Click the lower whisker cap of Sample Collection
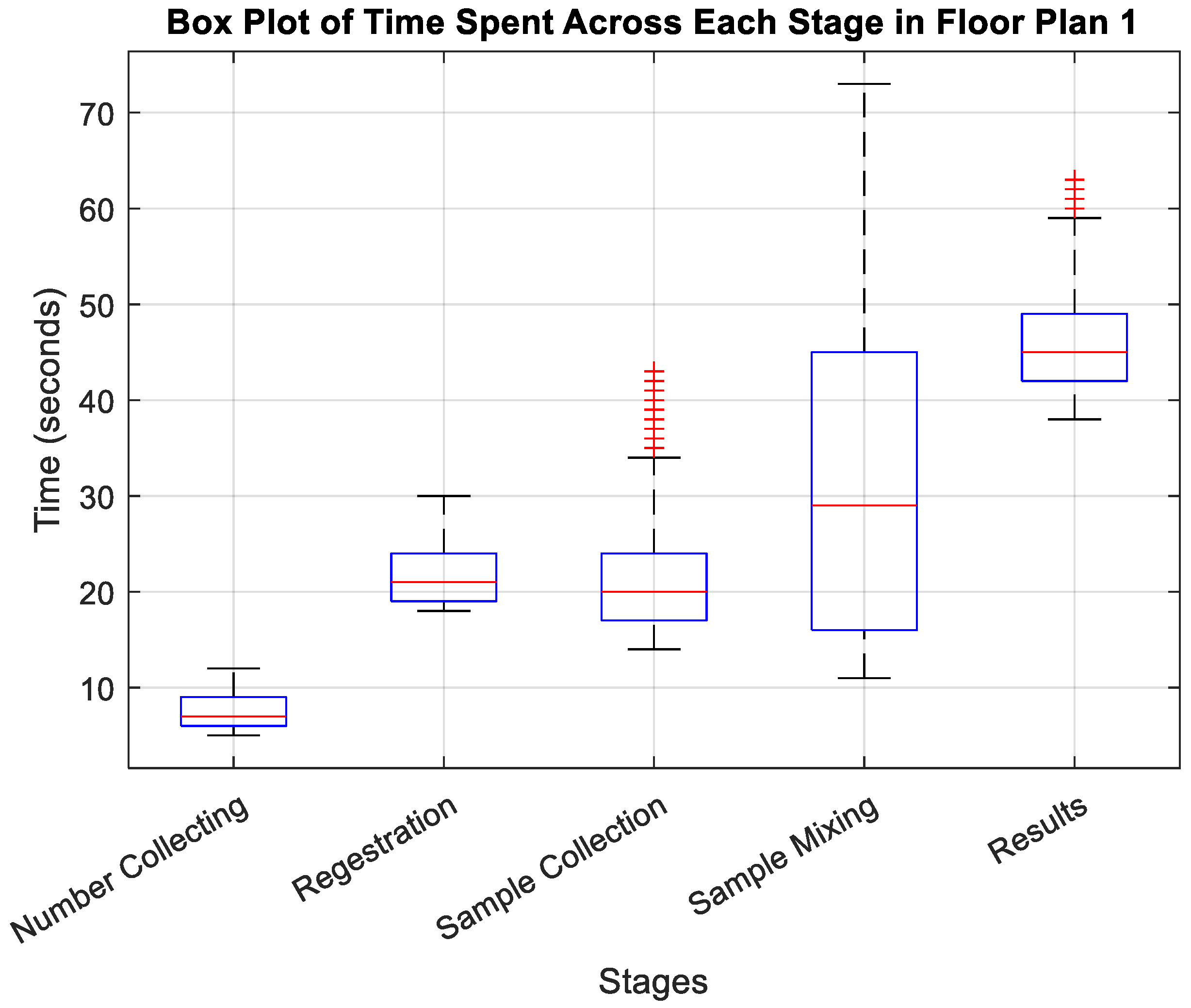The height and width of the screenshot is (1008, 1191). (x=654, y=649)
